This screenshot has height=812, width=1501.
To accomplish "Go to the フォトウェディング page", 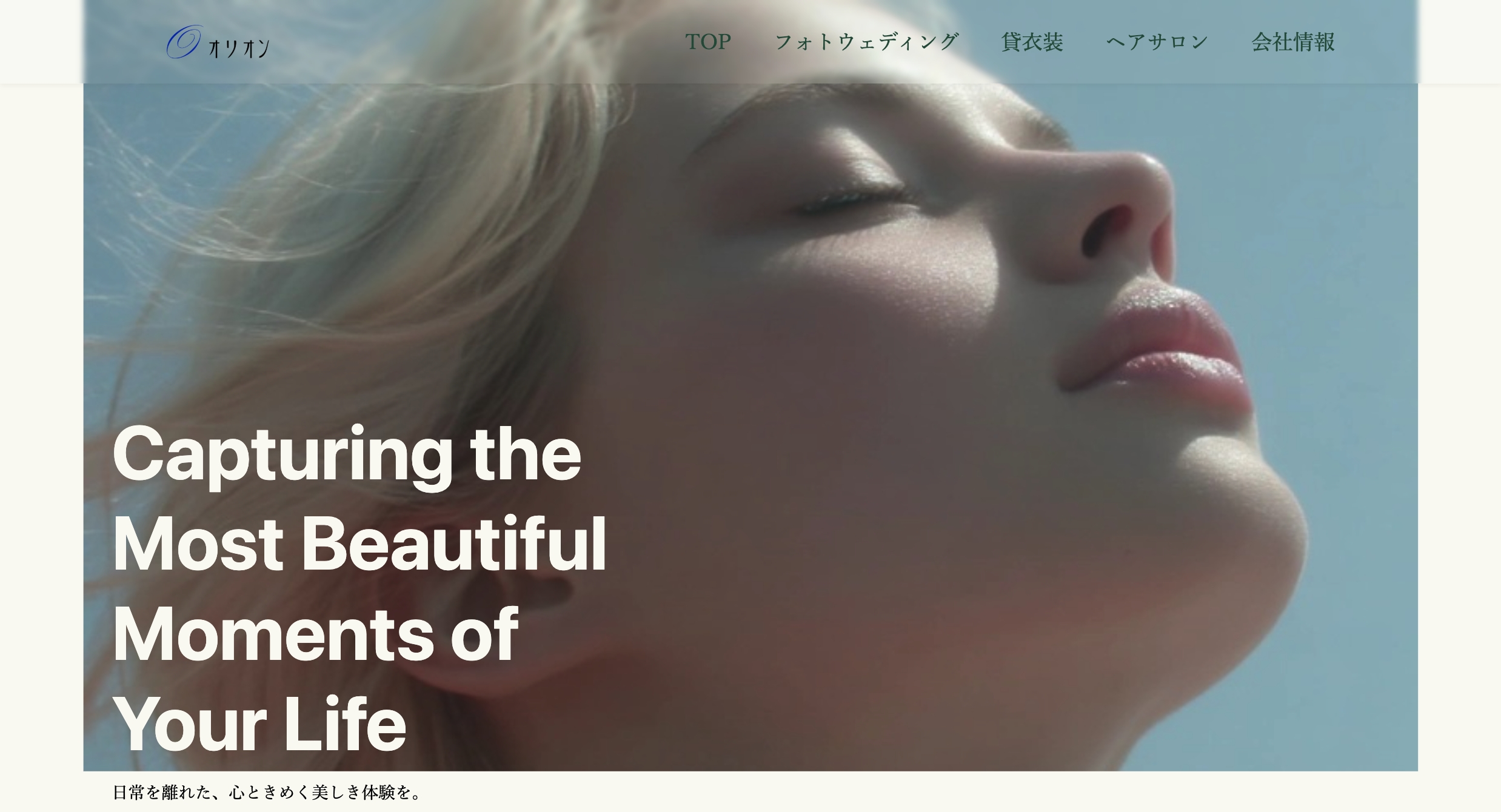I will coord(867,42).
